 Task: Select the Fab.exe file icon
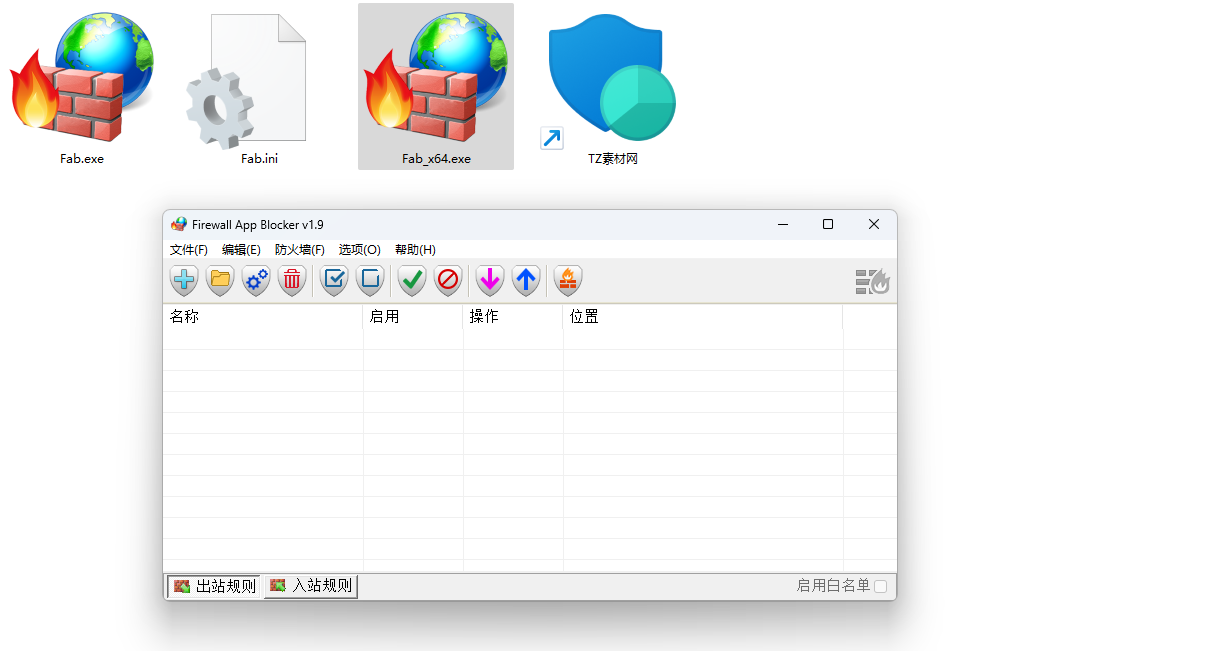(82, 78)
